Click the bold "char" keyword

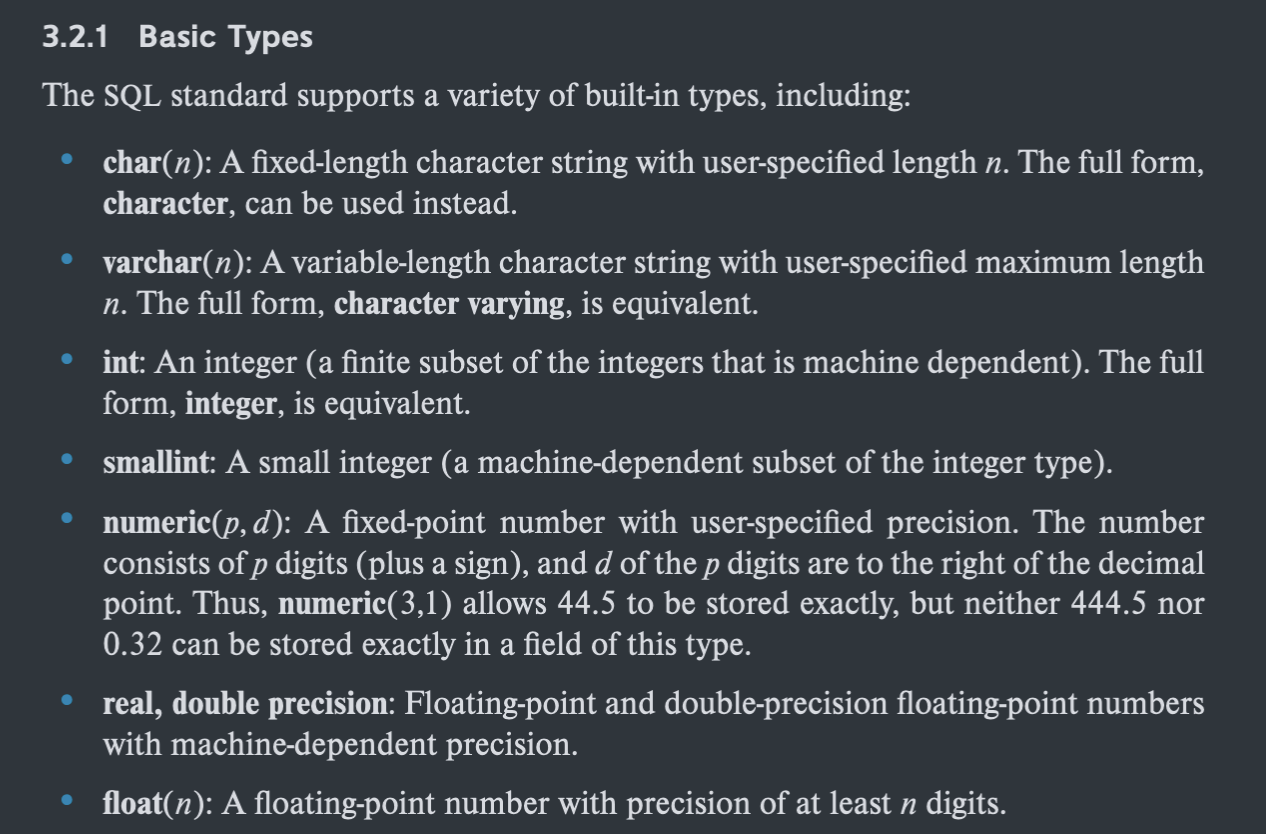[132, 162]
